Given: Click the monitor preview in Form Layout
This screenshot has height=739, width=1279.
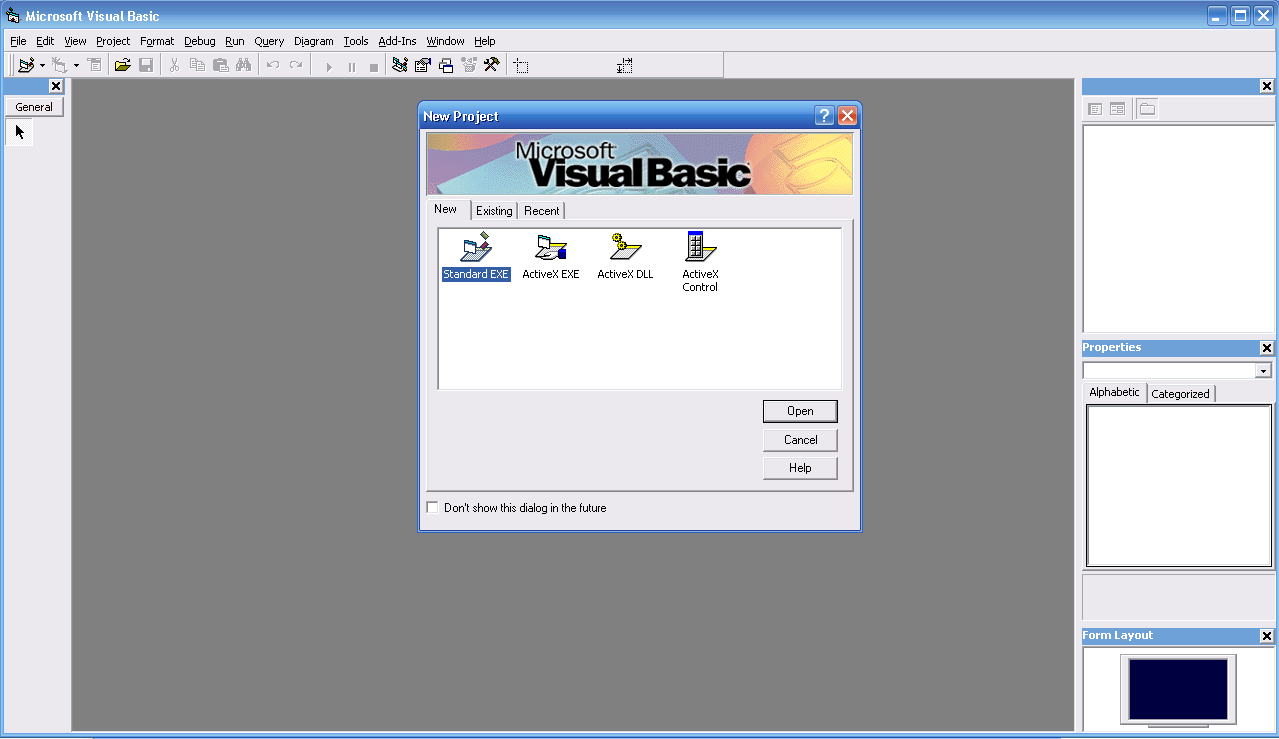Looking at the screenshot, I should 1178,689.
